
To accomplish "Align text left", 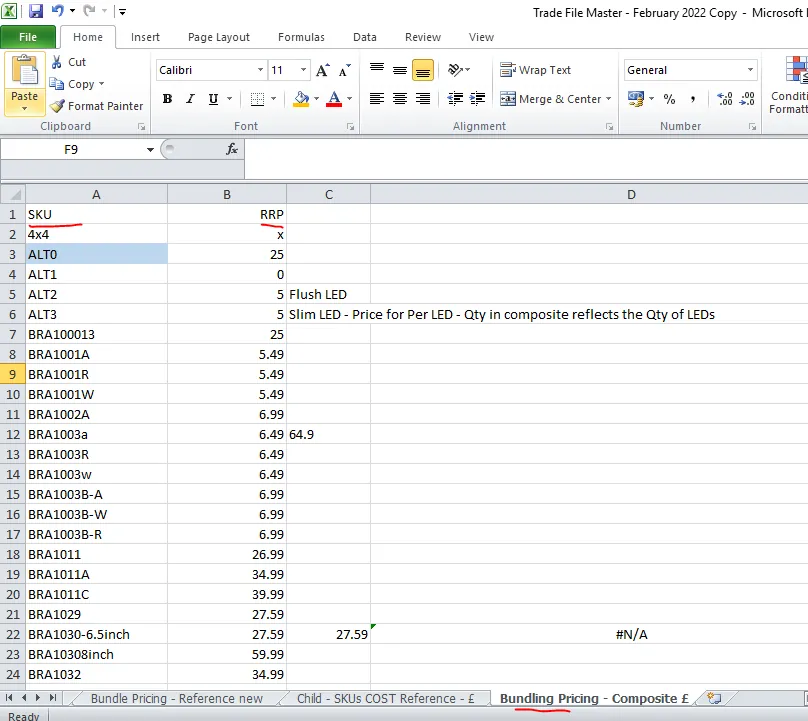I will (377, 98).
